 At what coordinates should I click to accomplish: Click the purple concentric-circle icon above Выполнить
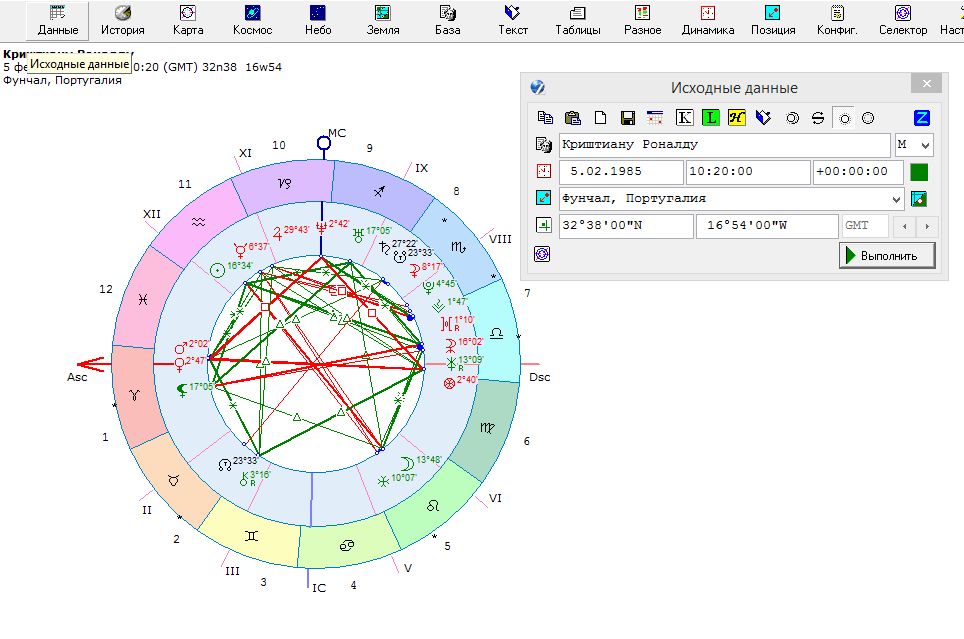click(542, 253)
